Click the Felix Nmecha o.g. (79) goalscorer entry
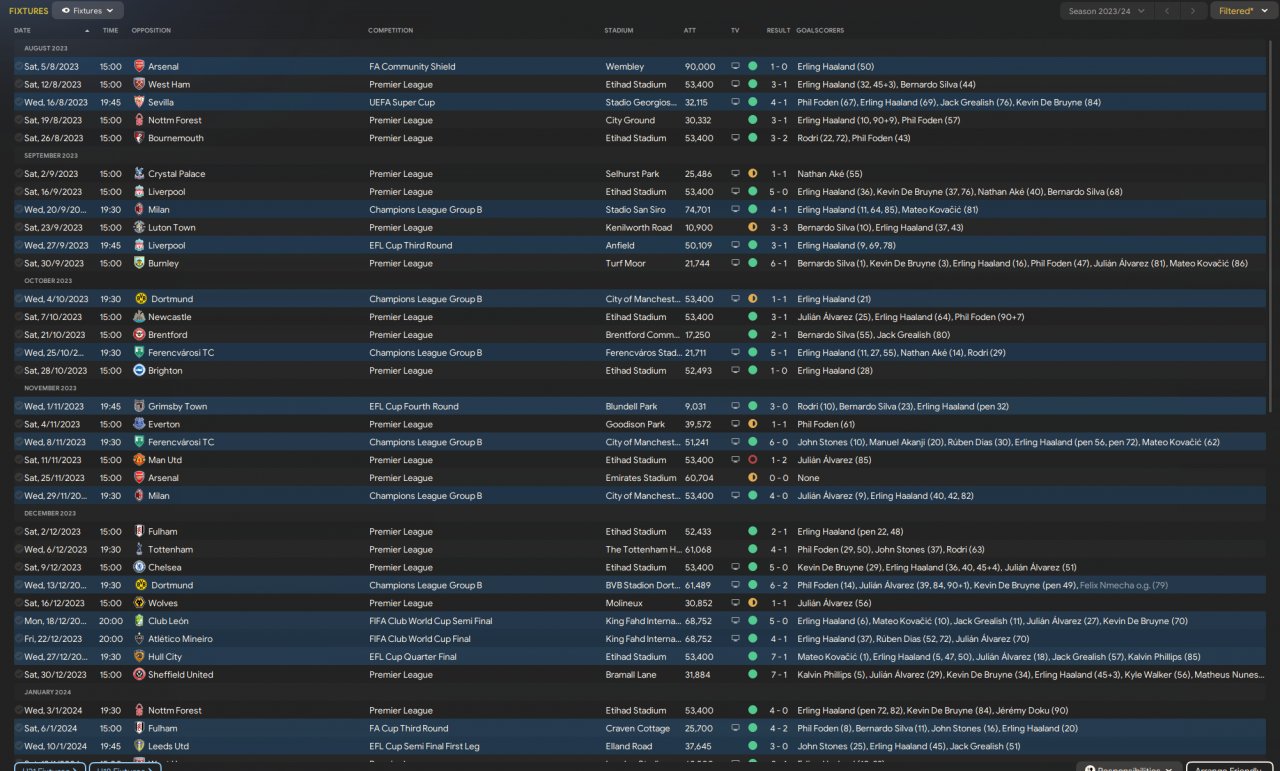 point(1123,586)
